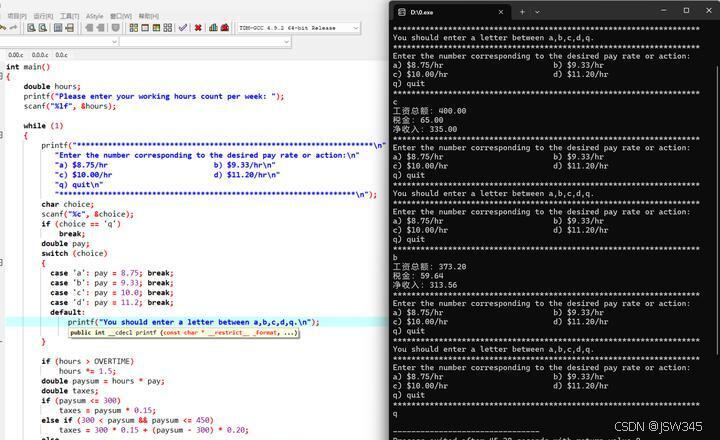Click the Go to function toolbar icon
720x440 pixels.
point(58,28)
